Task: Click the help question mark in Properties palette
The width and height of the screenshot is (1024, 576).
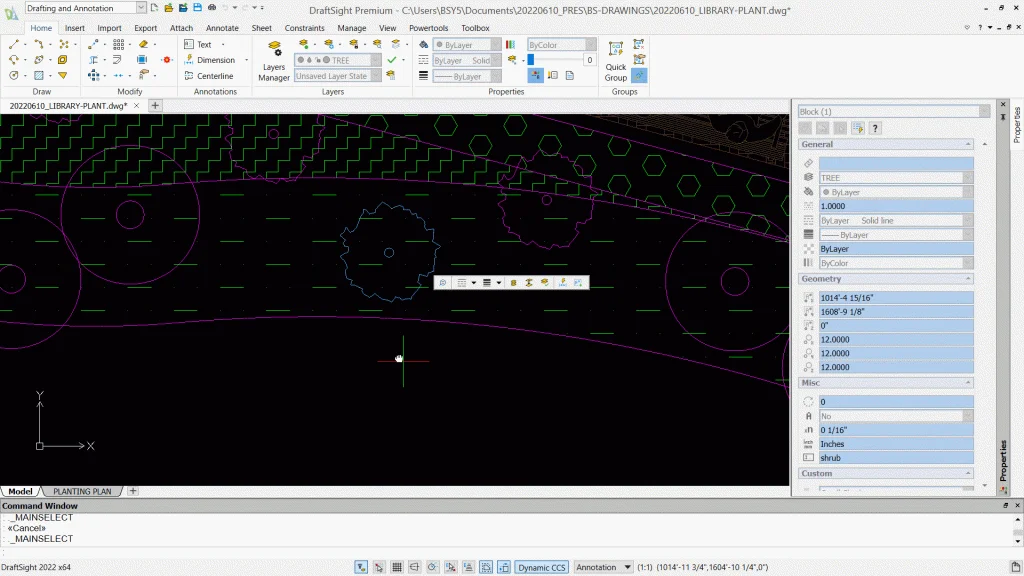Action: pyautogui.click(x=875, y=128)
